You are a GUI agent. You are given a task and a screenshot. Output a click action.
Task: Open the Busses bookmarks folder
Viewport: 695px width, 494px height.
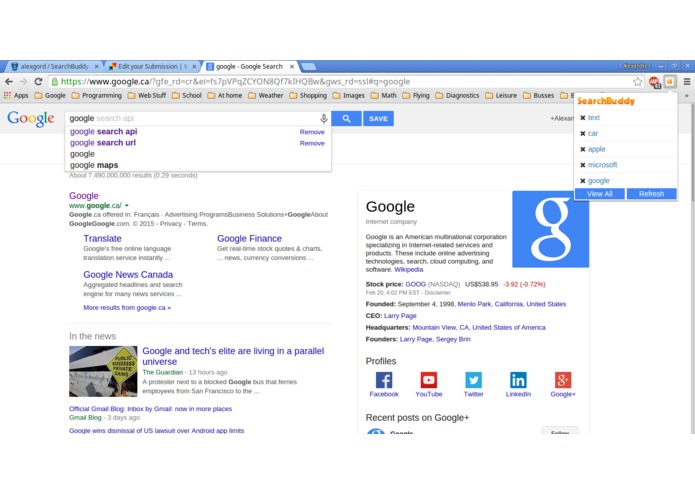(539, 95)
